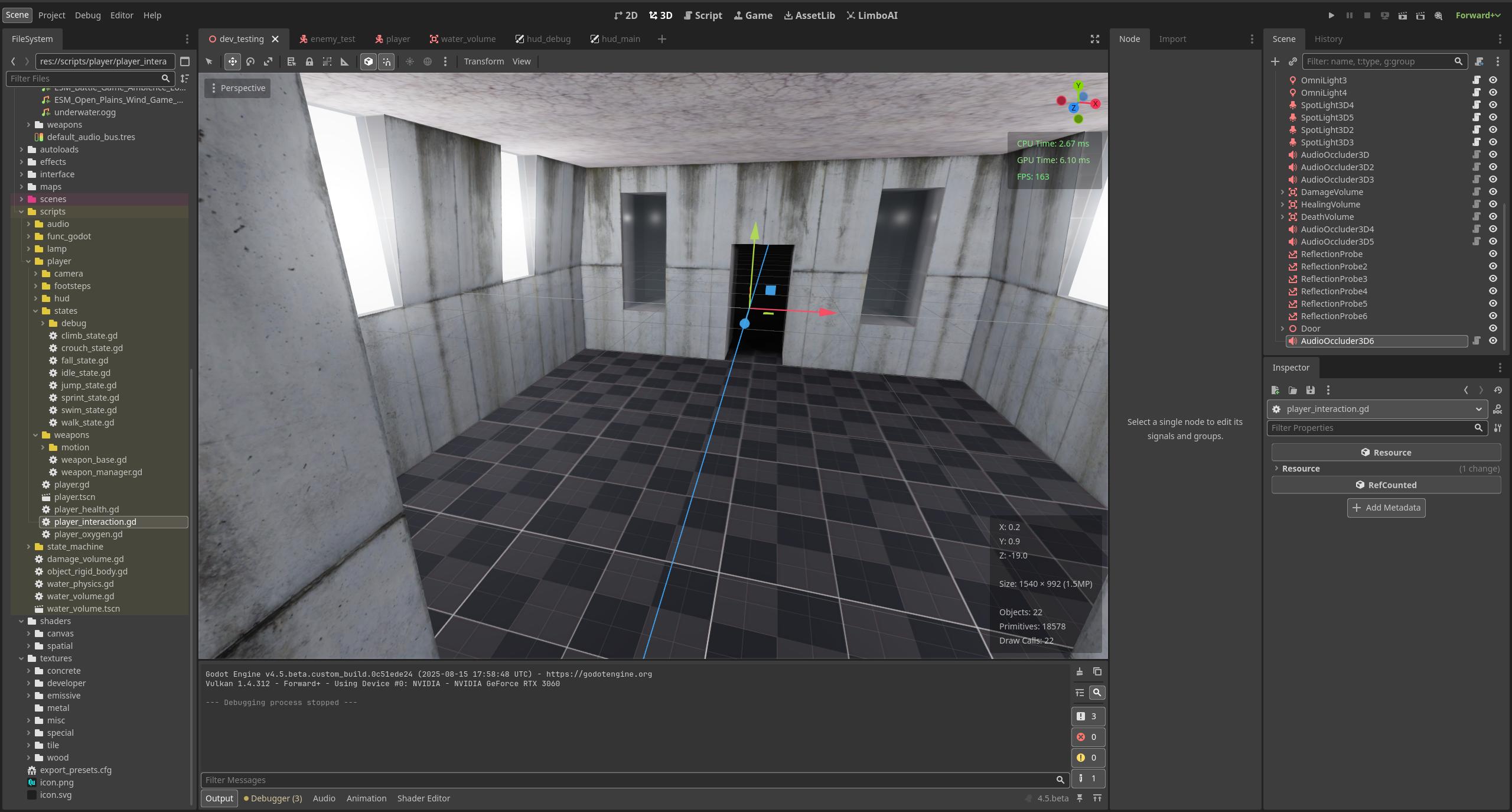Open the Perspective view menu button

[237, 88]
